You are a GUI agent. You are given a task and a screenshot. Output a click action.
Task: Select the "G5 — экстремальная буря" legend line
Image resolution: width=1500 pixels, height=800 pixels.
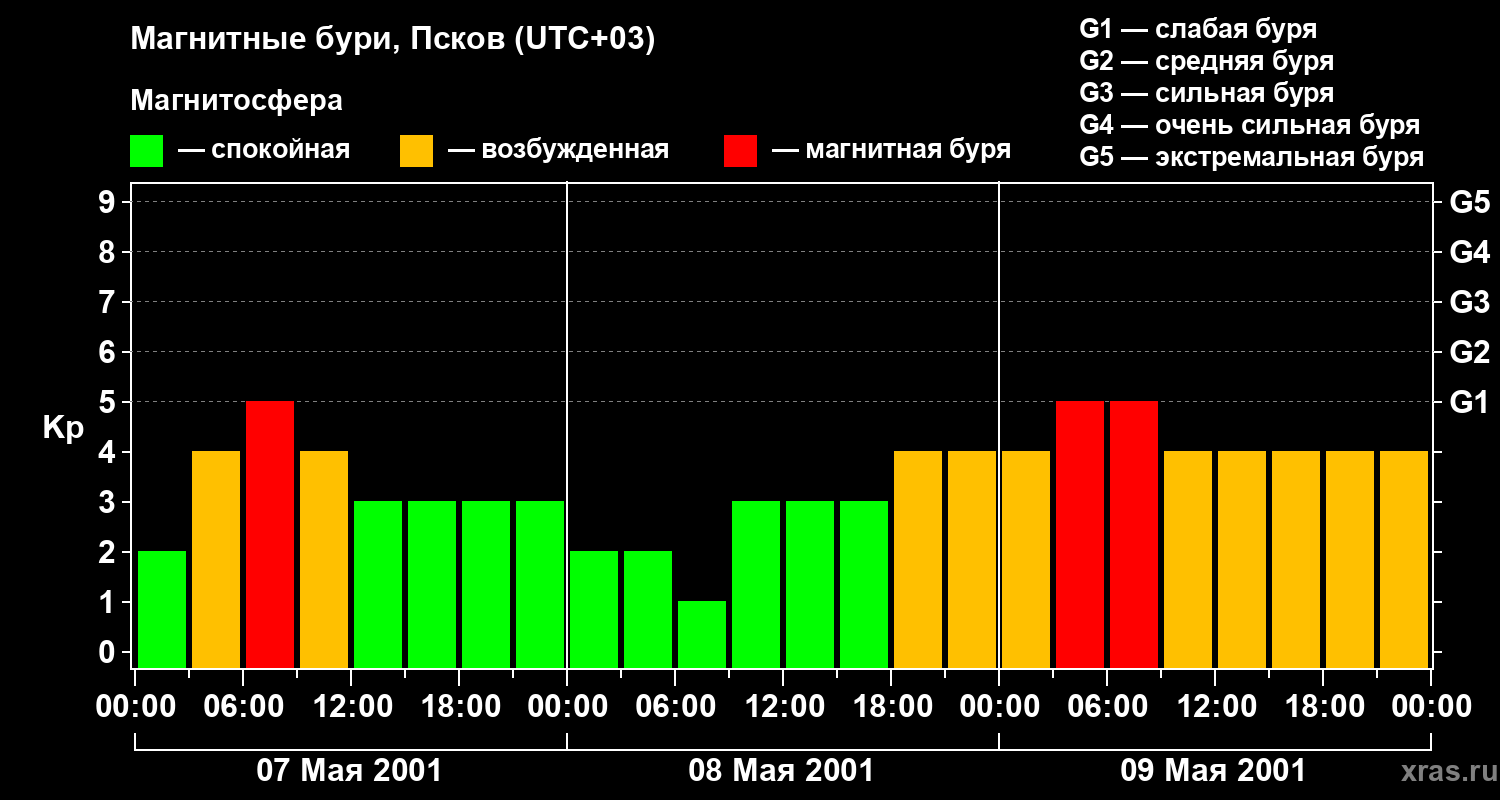[x=1252, y=157]
